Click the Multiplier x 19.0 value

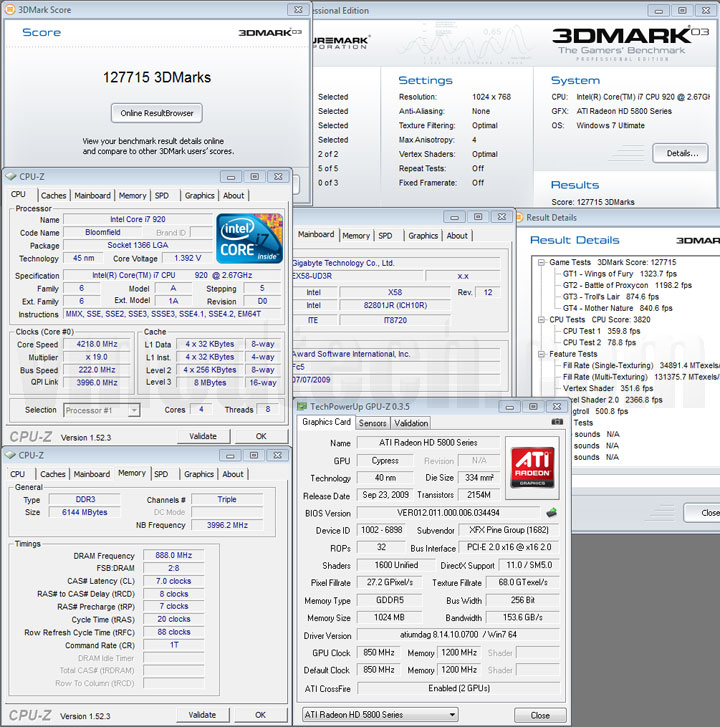pyautogui.click(x=97, y=357)
